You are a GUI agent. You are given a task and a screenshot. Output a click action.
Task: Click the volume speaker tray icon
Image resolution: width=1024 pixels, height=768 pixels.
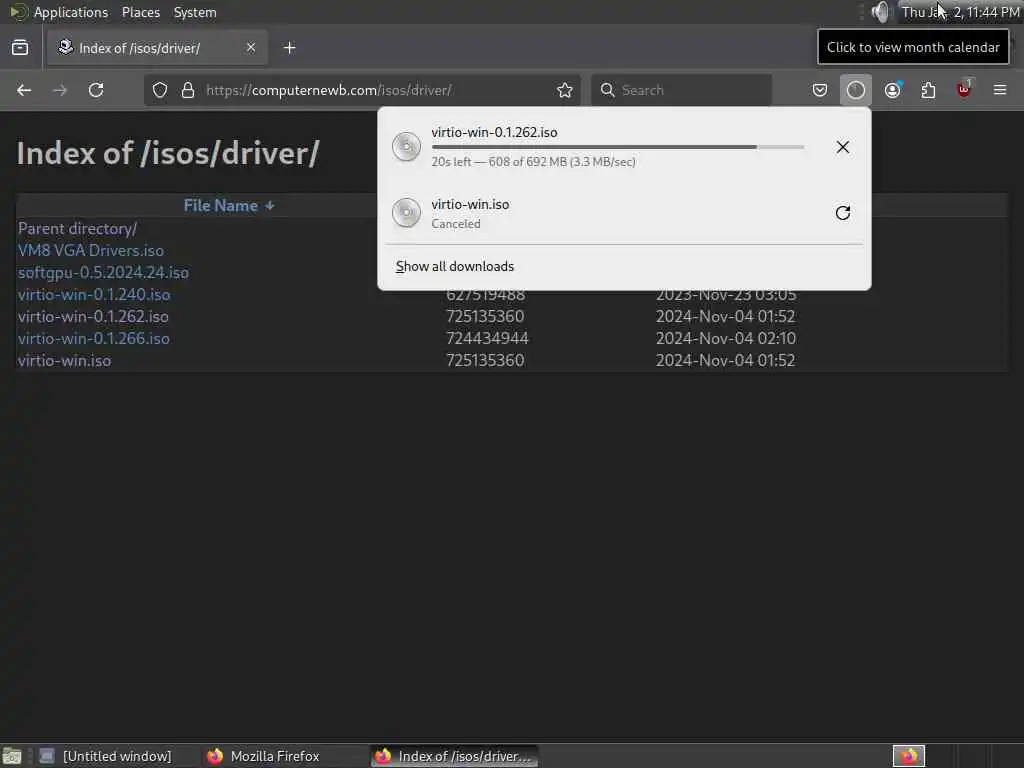[x=880, y=12]
